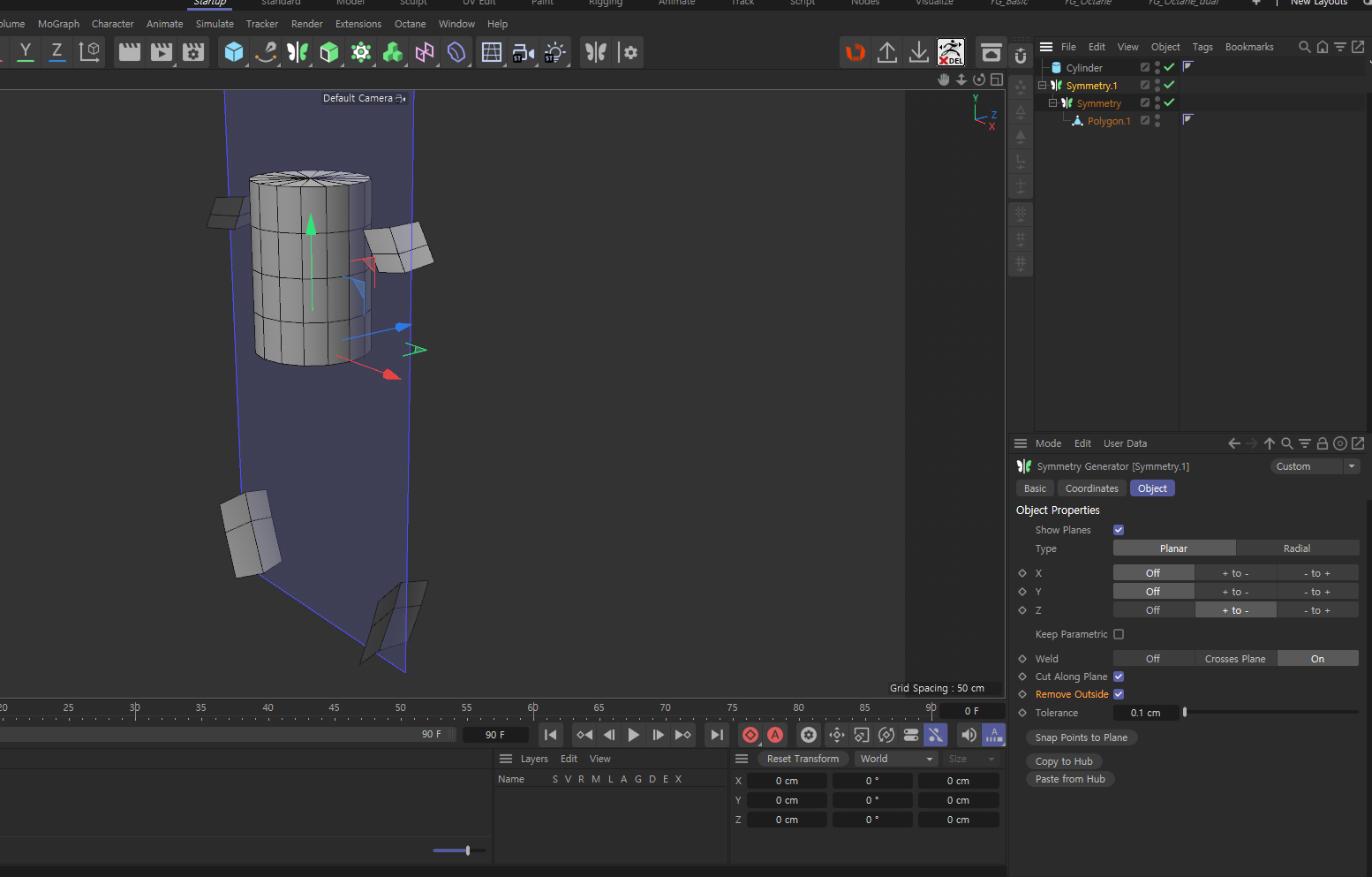The width and height of the screenshot is (1372, 877).
Task: Render view using the clapperboard icon
Action: click(130, 52)
